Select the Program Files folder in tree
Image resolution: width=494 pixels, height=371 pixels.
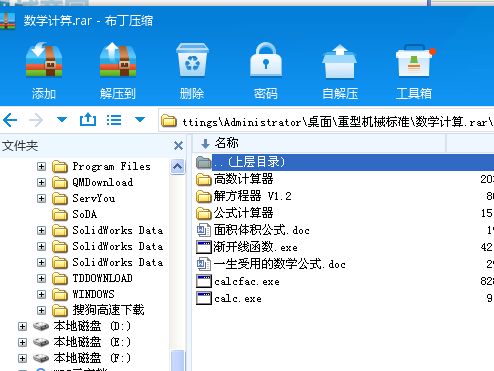(112, 166)
